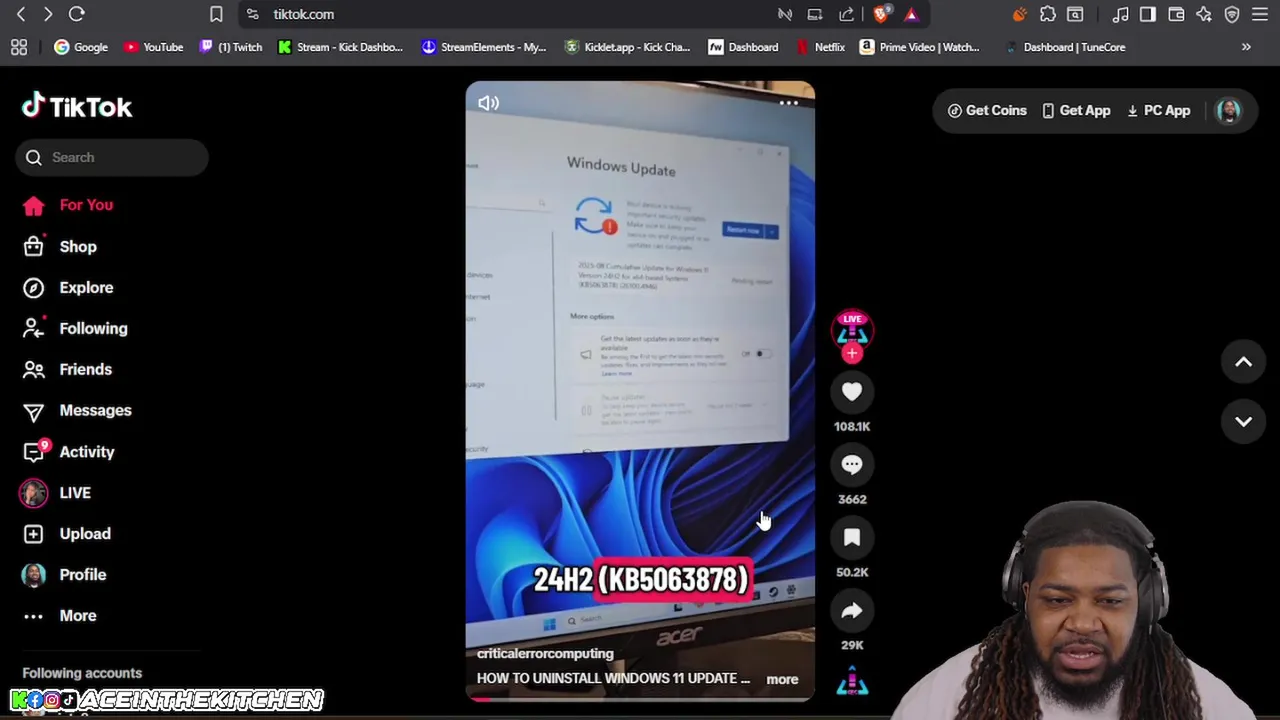This screenshot has height=720, width=1280.
Task: Open the comments with 3662 count
Action: tap(852, 465)
